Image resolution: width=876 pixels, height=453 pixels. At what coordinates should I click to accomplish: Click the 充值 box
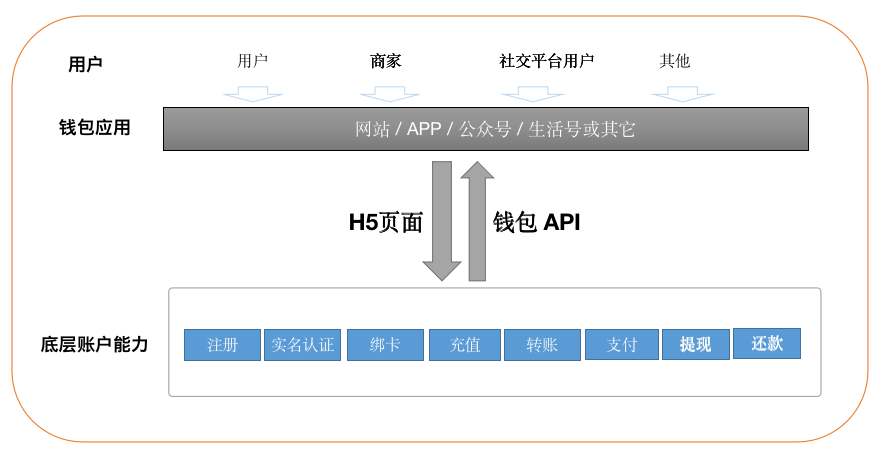465,345
